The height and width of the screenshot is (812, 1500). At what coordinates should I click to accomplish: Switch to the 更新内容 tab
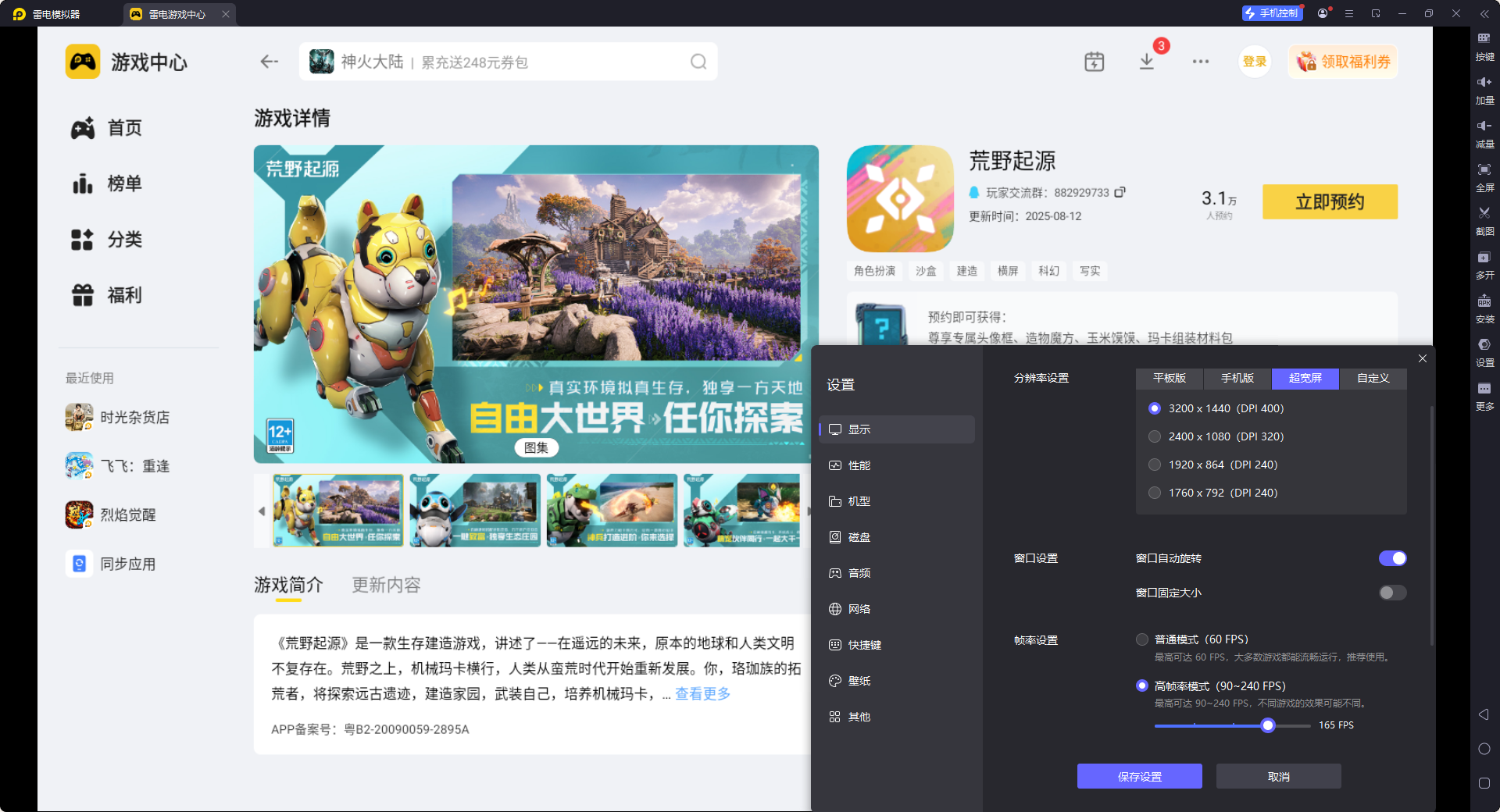pos(385,585)
